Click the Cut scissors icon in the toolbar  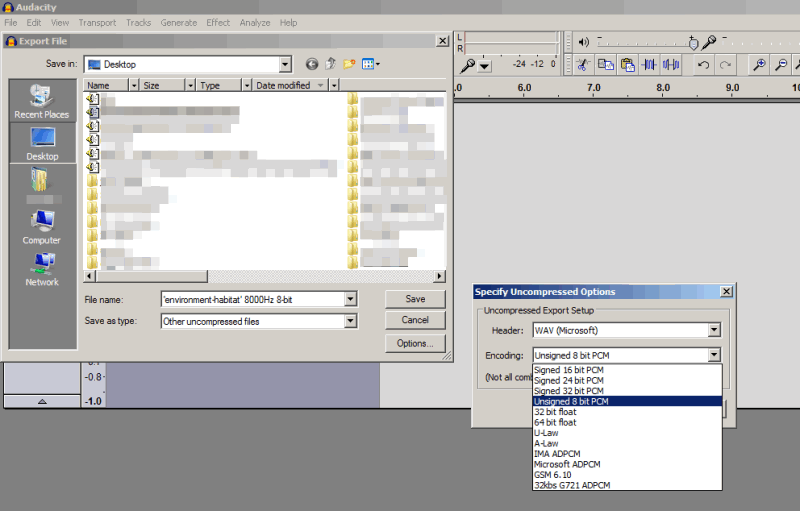point(583,65)
